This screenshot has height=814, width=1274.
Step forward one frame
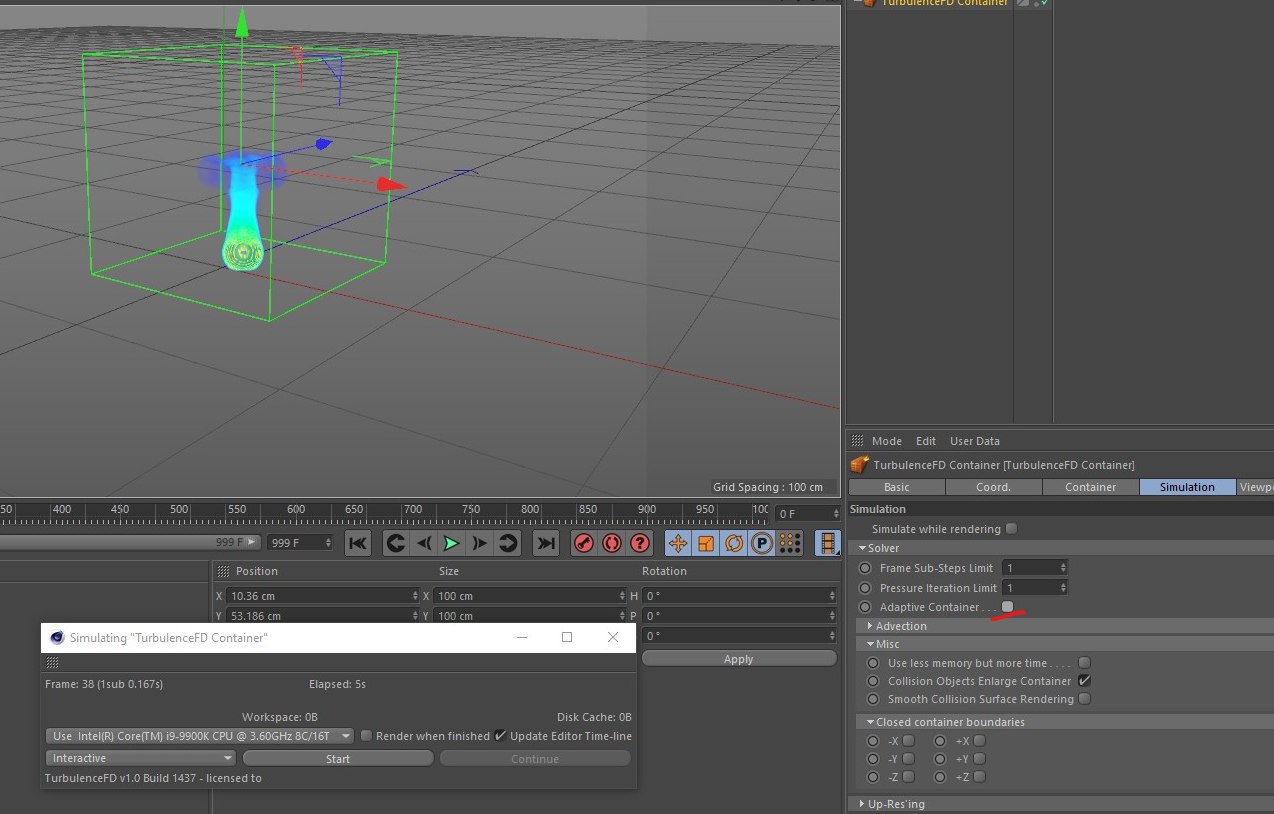[x=480, y=543]
